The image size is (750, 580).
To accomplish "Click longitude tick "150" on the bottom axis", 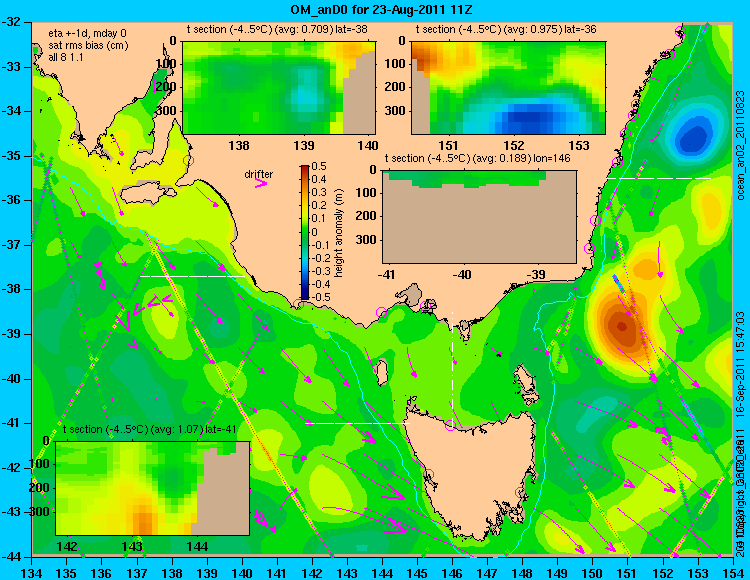I will 593,573.
